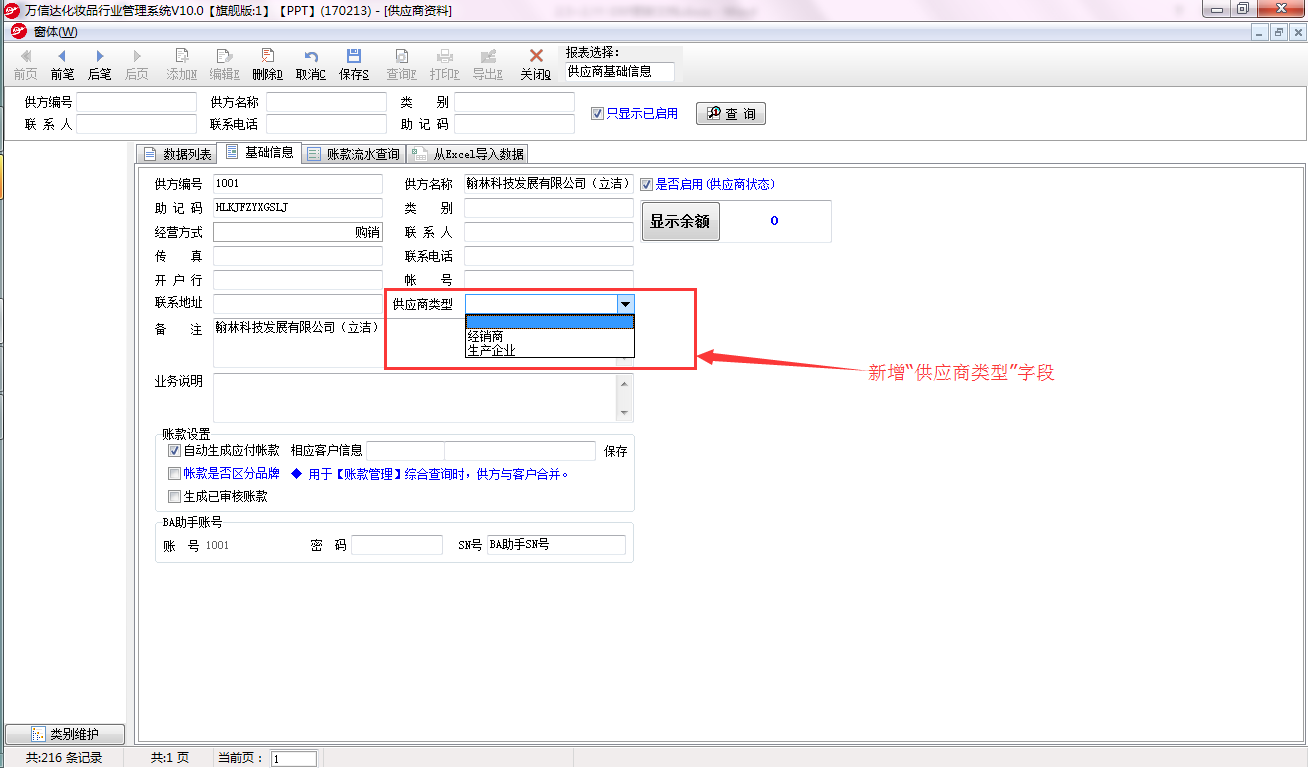Jump to last page (后页)
The height and width of the screenshot is (768, 1308).
pos(137,64)
